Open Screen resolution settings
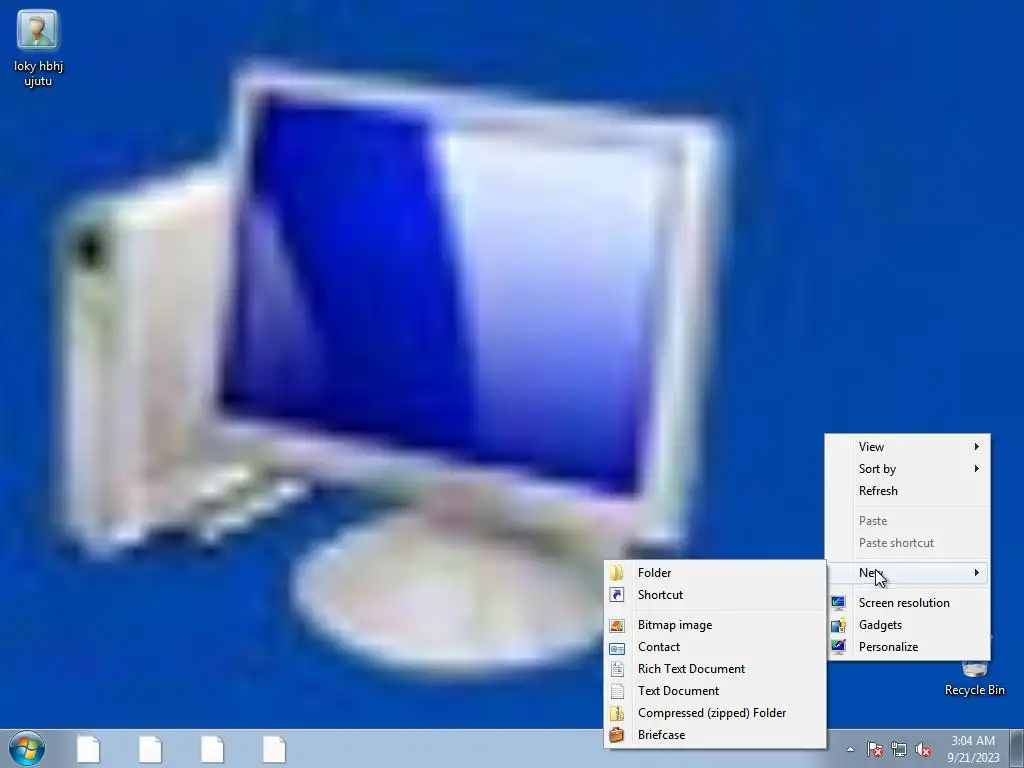Screen dimensions: 1024x768 909,603
